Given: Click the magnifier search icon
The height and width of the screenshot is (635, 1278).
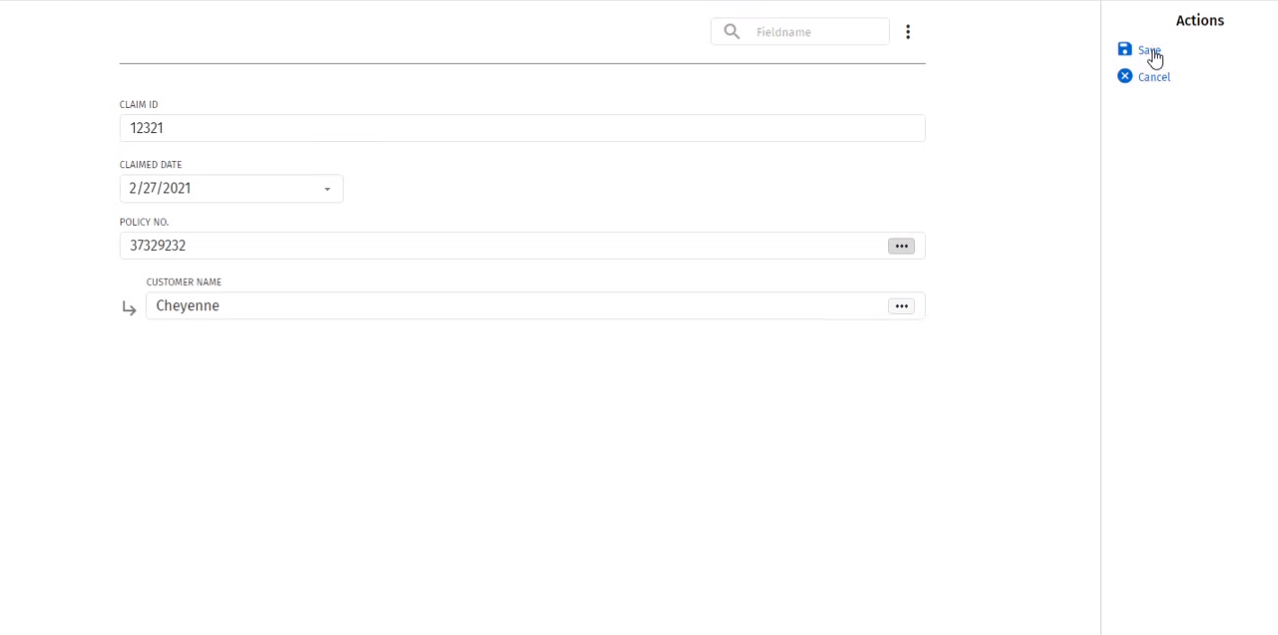Looking at the screenshot, I should (x=732, y=32).
